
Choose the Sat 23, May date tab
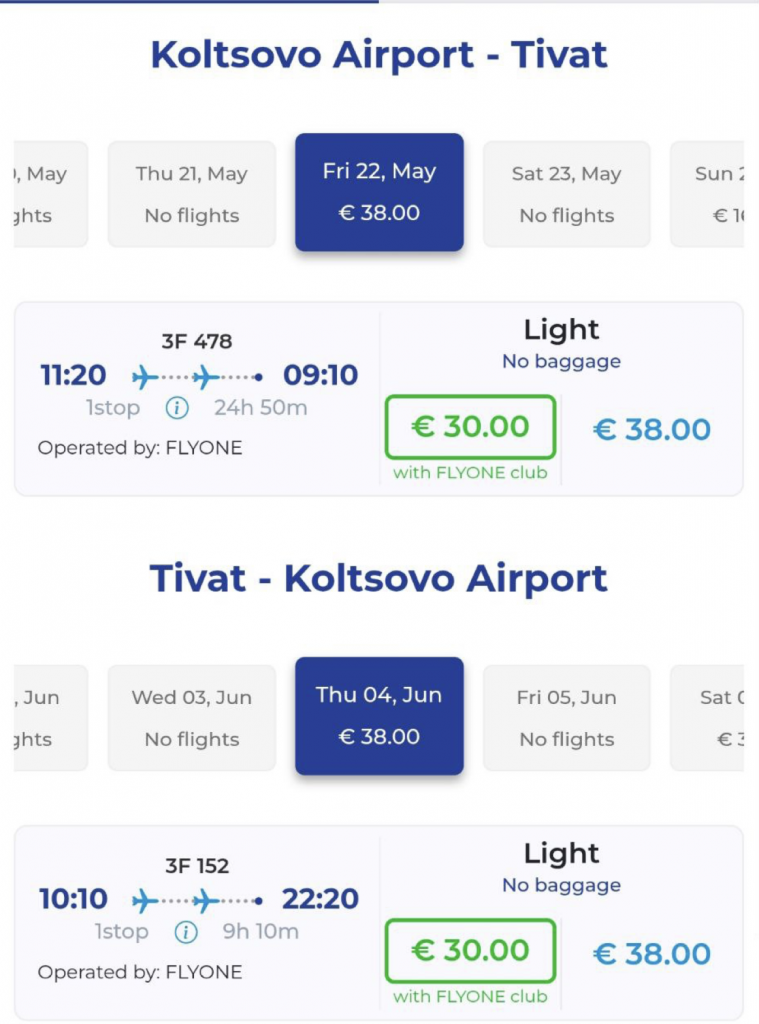(566, 194)
